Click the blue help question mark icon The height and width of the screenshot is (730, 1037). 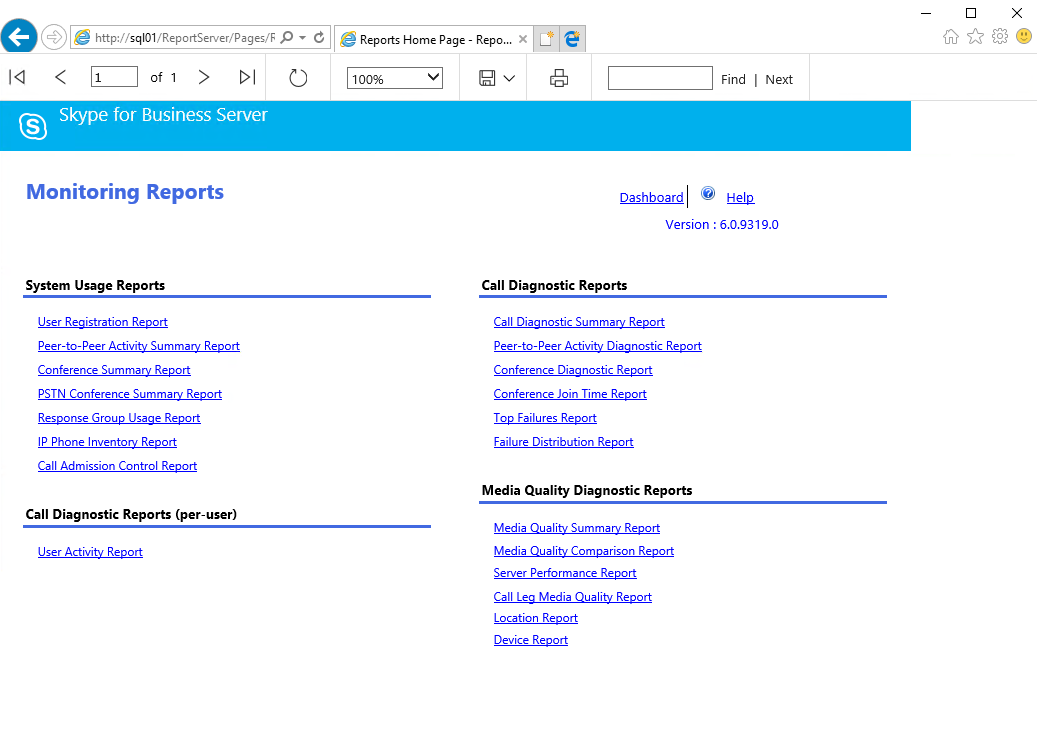(x=708, y=193)
